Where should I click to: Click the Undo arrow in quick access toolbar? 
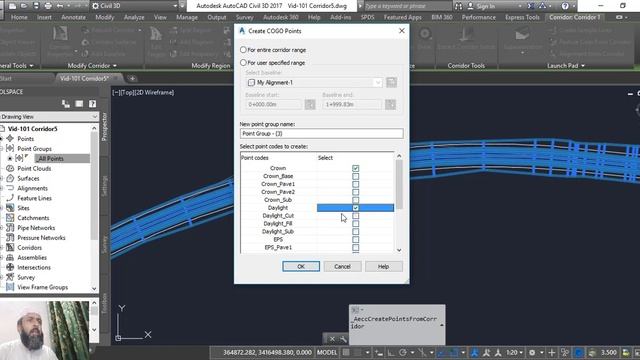(60, 6)
